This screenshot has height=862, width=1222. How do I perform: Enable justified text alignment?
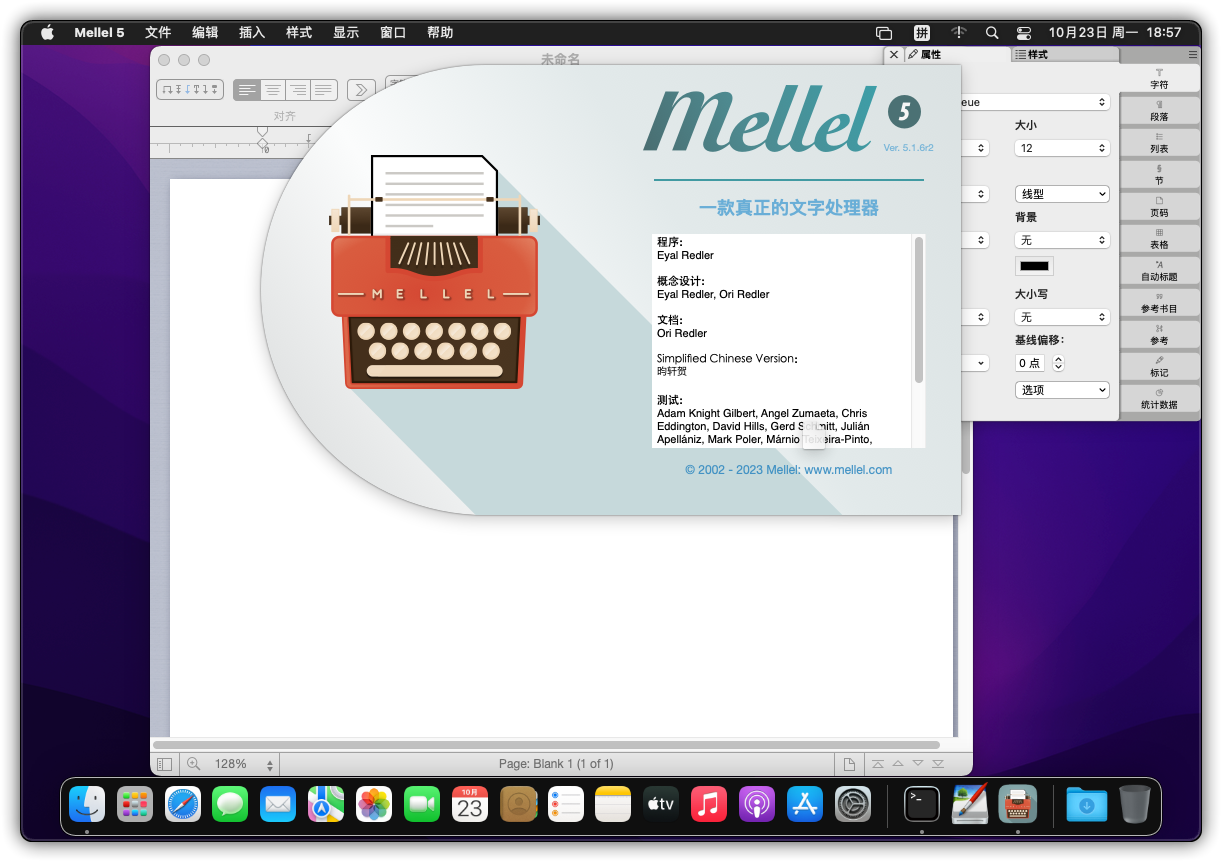pyautogui.click(x=323, y=90)
